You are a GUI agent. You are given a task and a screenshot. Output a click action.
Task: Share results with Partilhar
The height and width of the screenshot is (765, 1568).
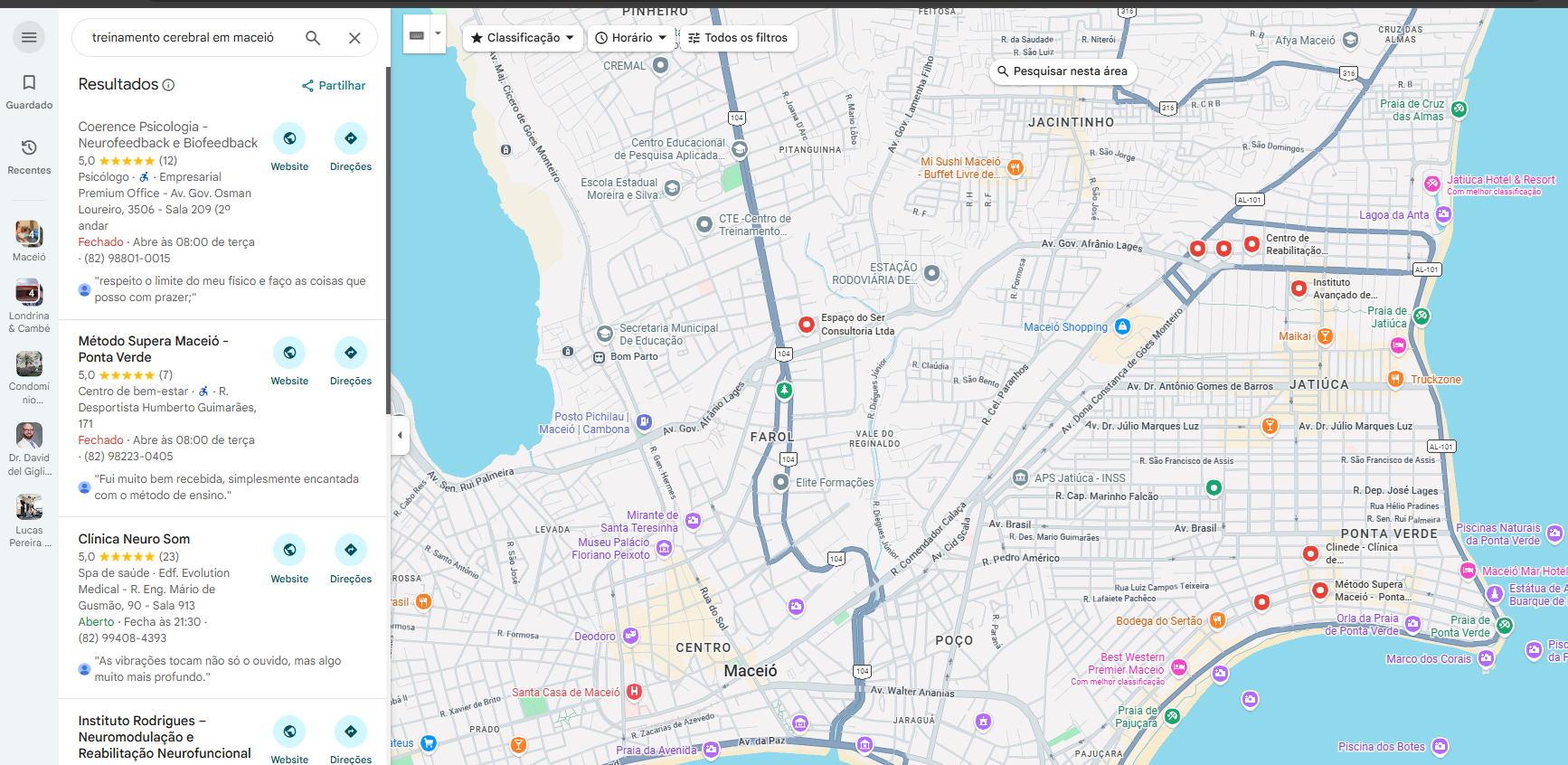(334, 86)
